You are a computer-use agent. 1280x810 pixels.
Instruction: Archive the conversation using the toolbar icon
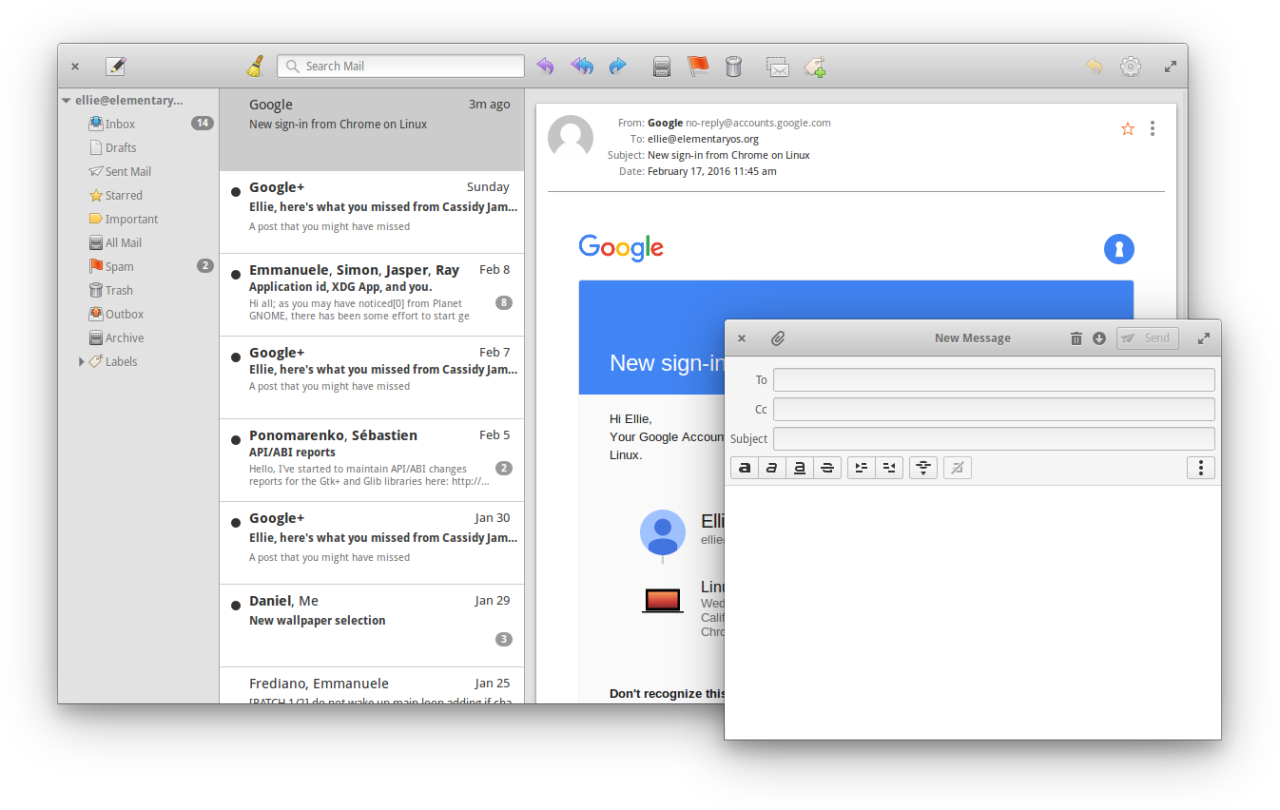[661, 66]
